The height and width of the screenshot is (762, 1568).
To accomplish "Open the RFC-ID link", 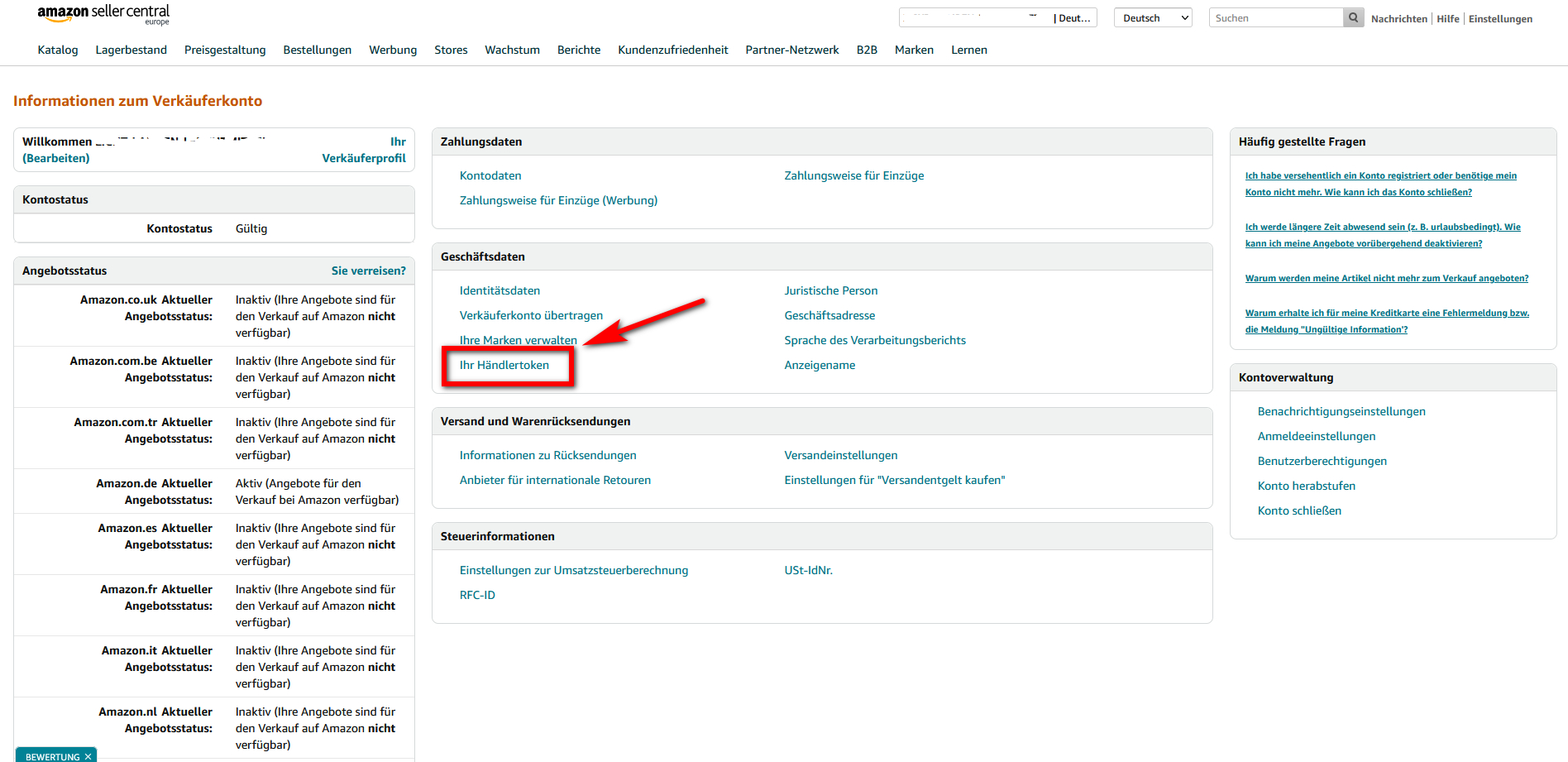I will [x=477, y=595].
